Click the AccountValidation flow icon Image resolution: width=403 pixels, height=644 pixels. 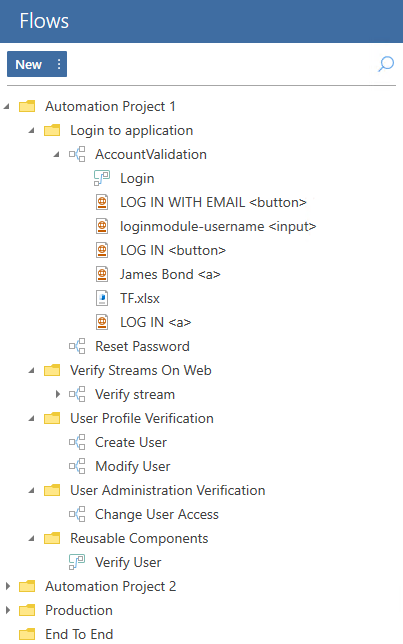77,154
